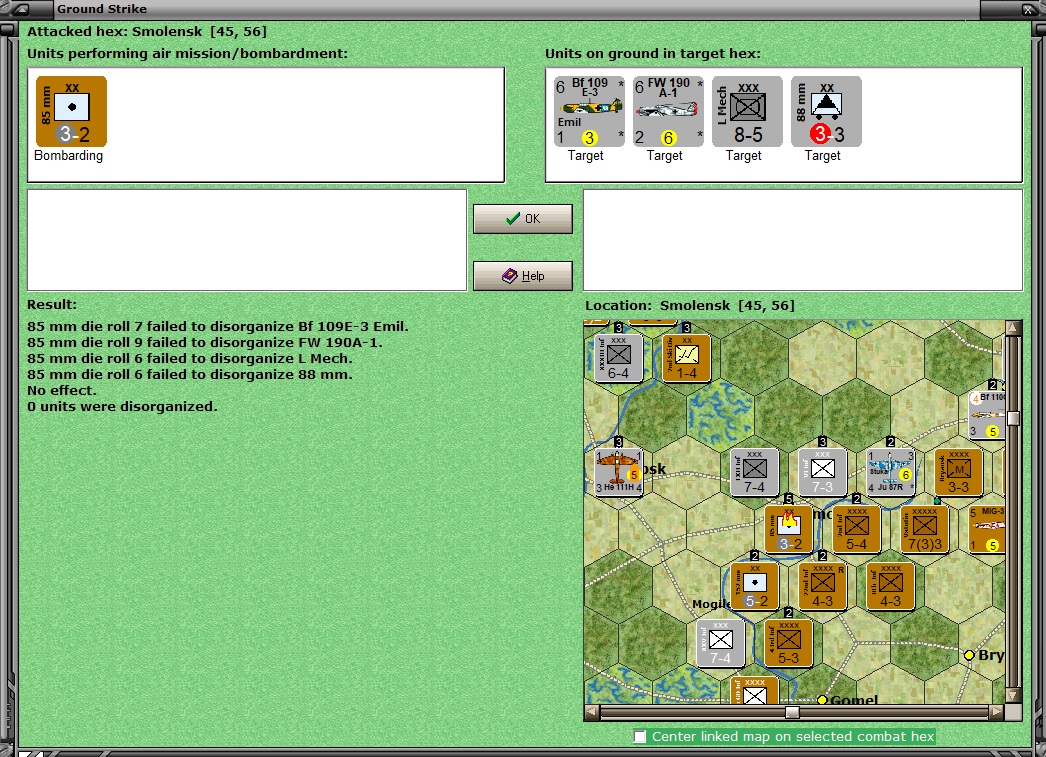Click the 6-4 infantry corps counter
This screenshot has height=757, width=1046.
(618, 357)
